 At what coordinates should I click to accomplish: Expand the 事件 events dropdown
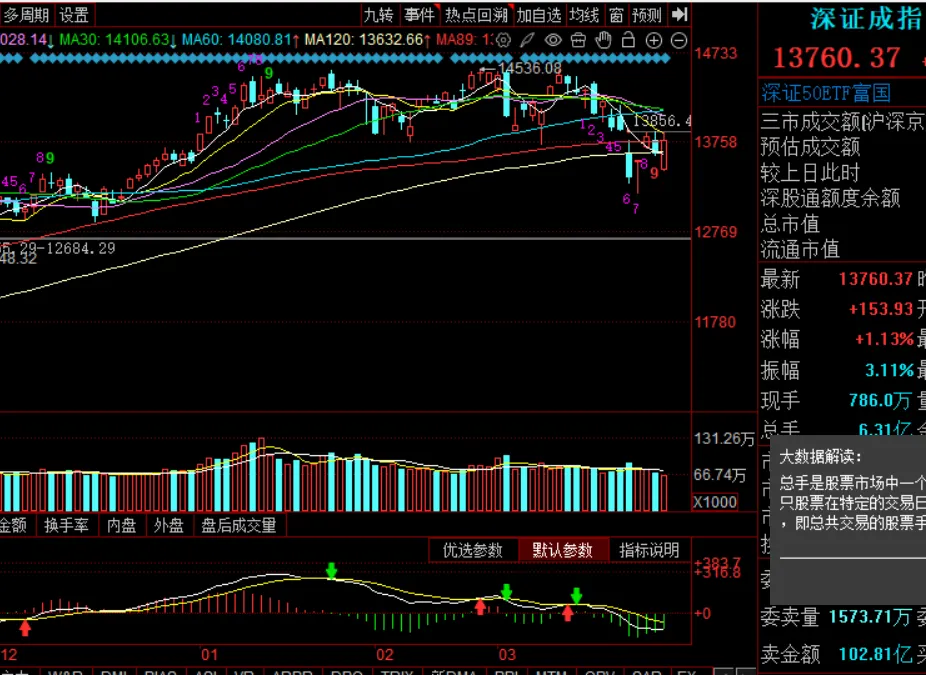point(420,15)
